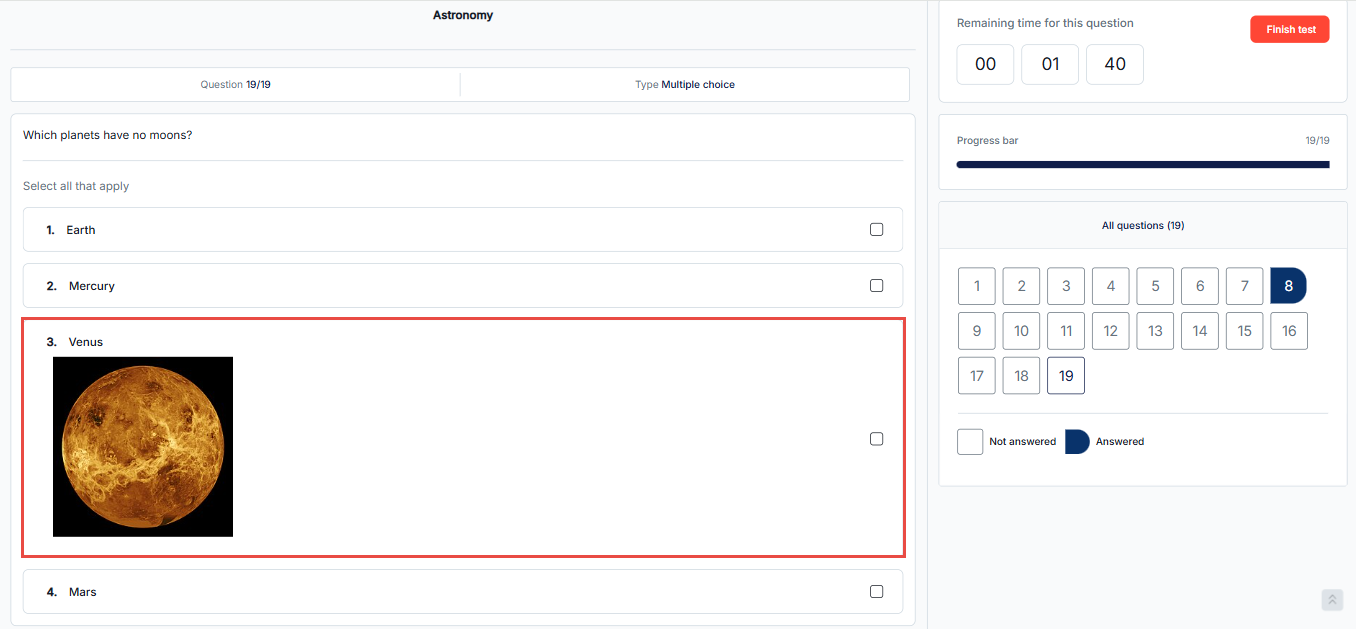This screenshot has height=629, width=1356.
Task: Click the Venus planet image
Action: click(x=143, y=447)
